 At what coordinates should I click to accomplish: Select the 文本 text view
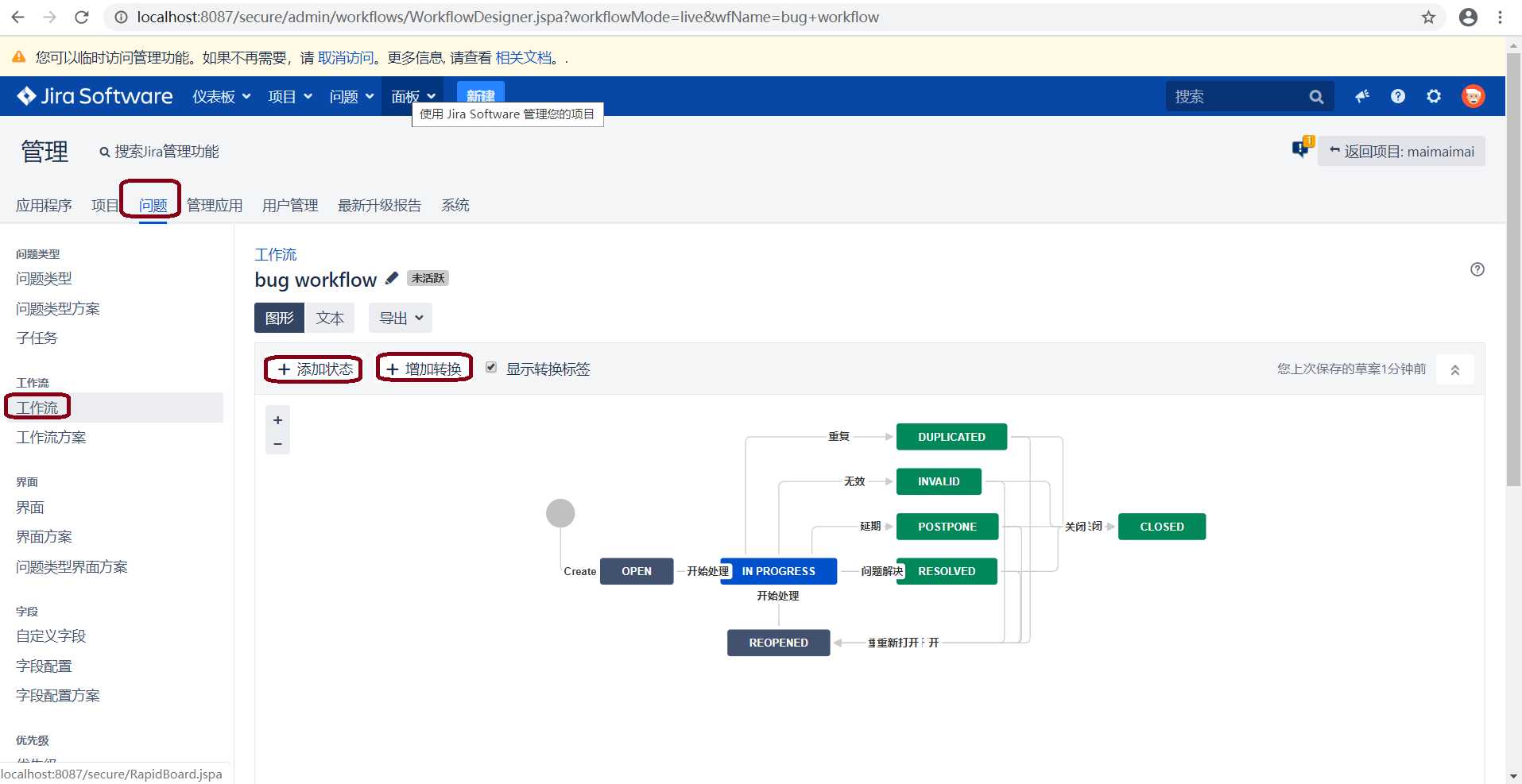tap(330, 318)
